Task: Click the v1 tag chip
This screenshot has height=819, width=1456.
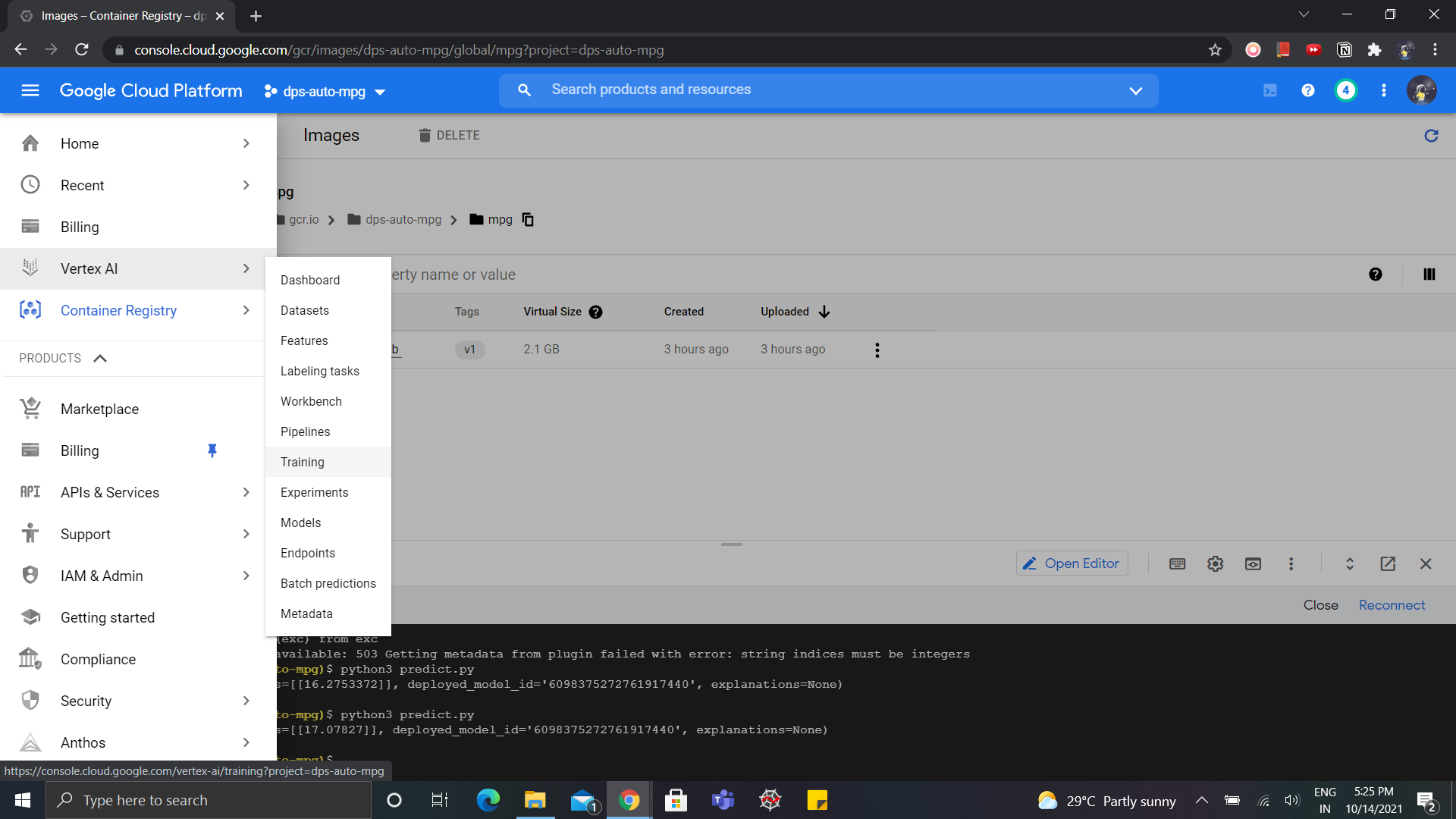Action: pos(469,350)
